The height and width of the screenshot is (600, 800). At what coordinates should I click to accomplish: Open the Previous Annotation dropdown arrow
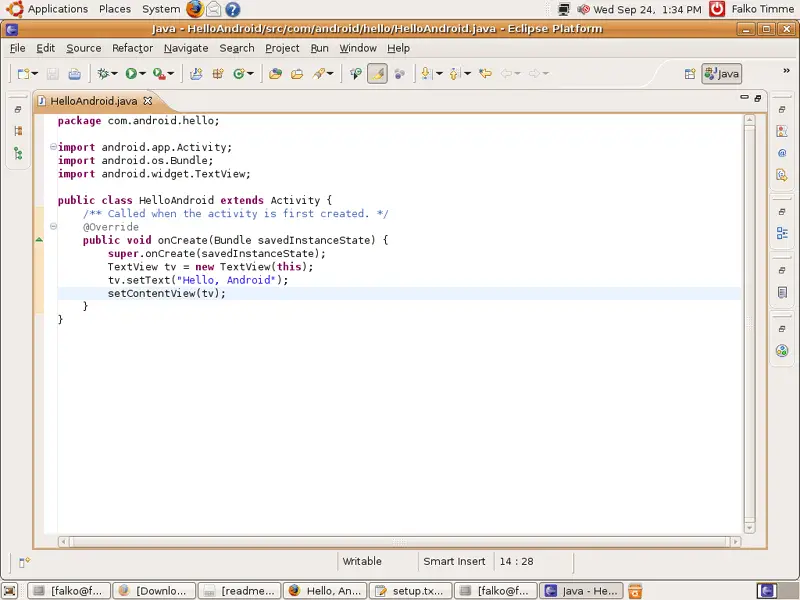pos(467,74)
